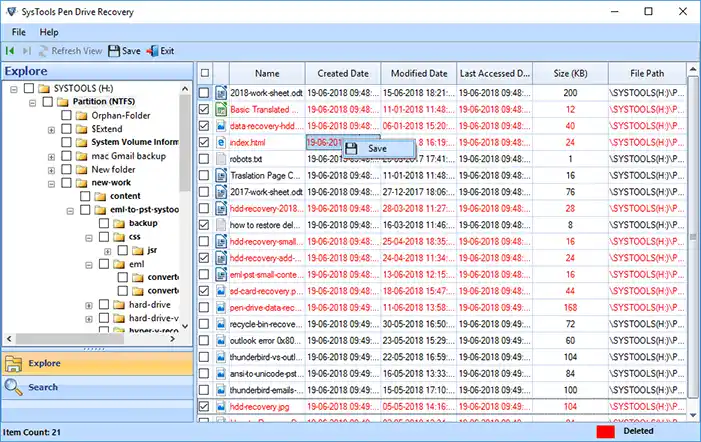Click the document icon of 2017-work-sheet.odt
This screenshot has height=442, width=701.
pyautogui.click(x=221, y=192)
